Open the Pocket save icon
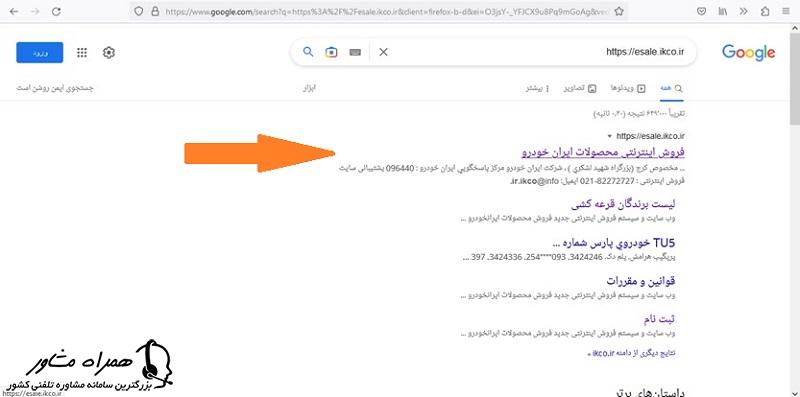800x397 pixels. point(702,11)
